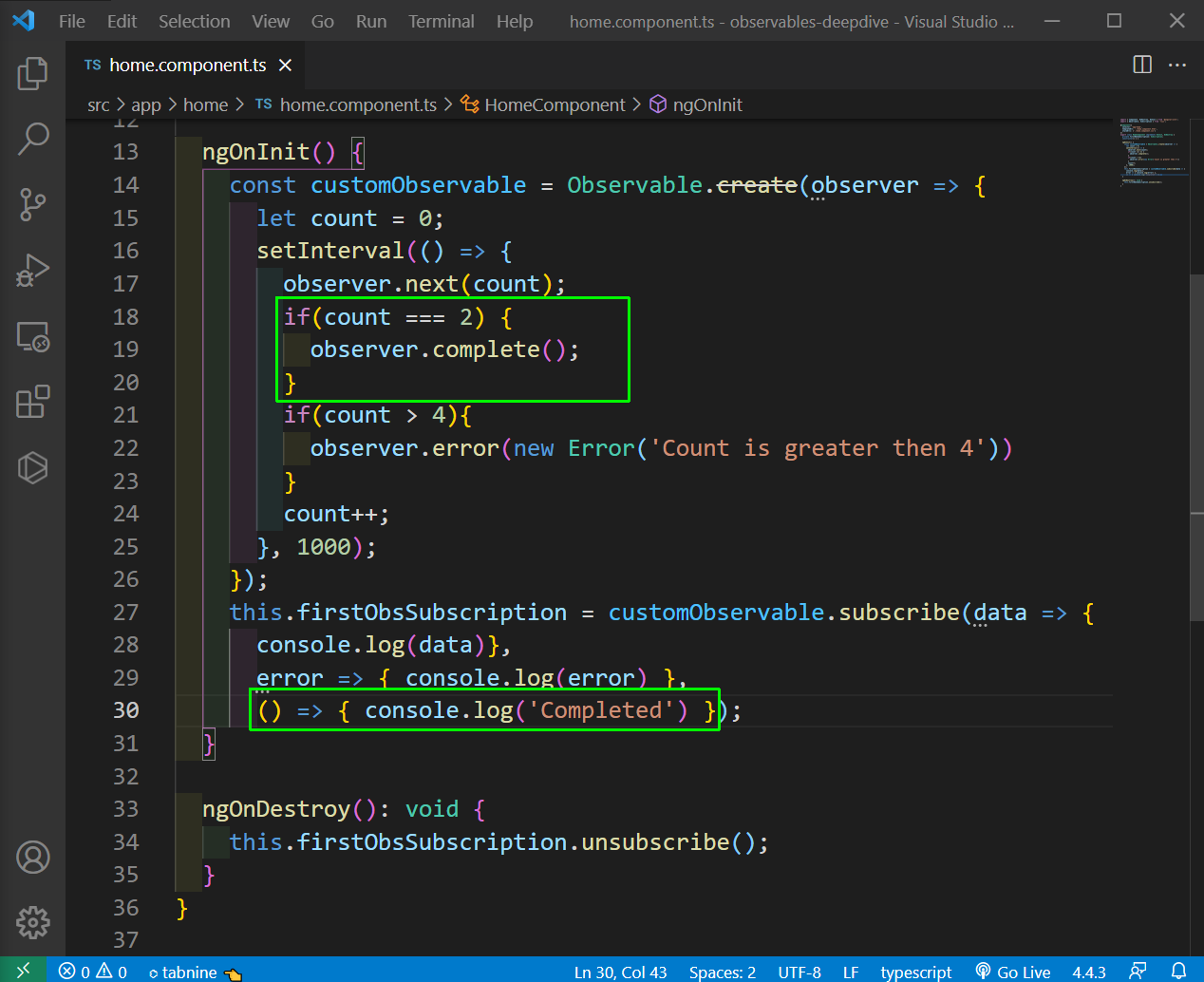
Task: Click the tabnine status bar item
Action: [195, 972]
